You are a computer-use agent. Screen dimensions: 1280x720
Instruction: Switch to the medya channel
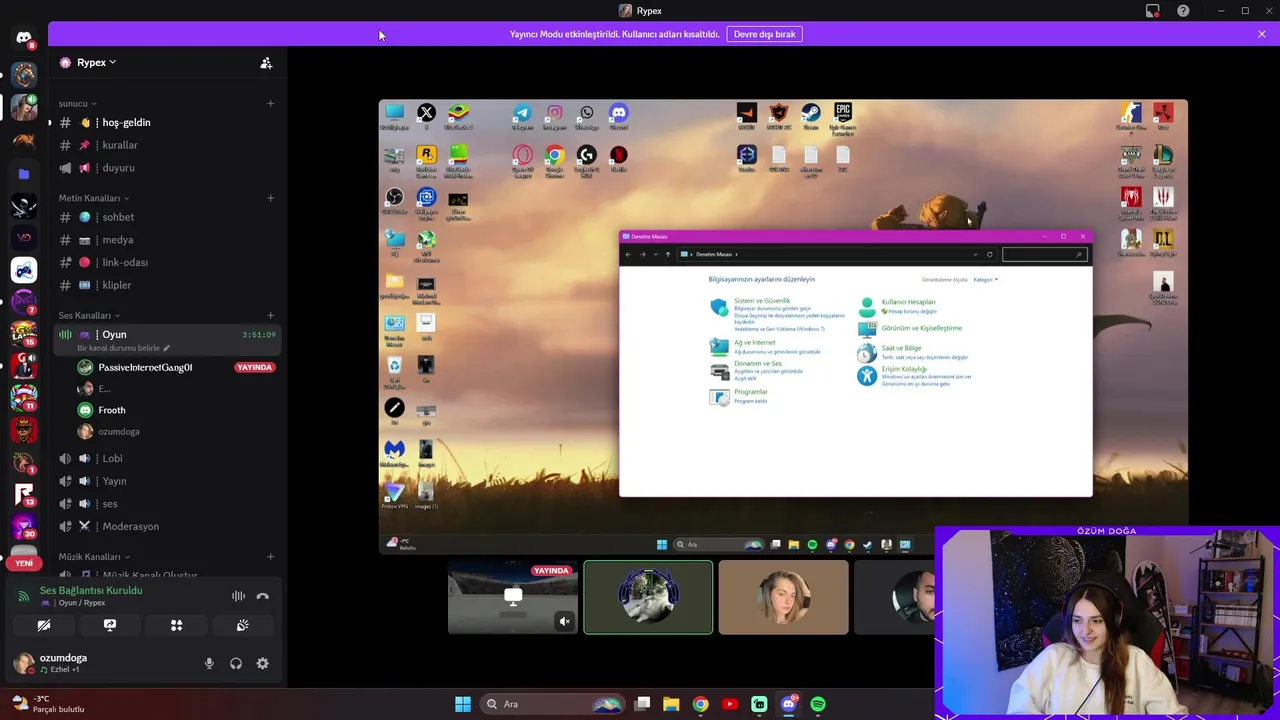pyautogui.click(x=166, y=240)
